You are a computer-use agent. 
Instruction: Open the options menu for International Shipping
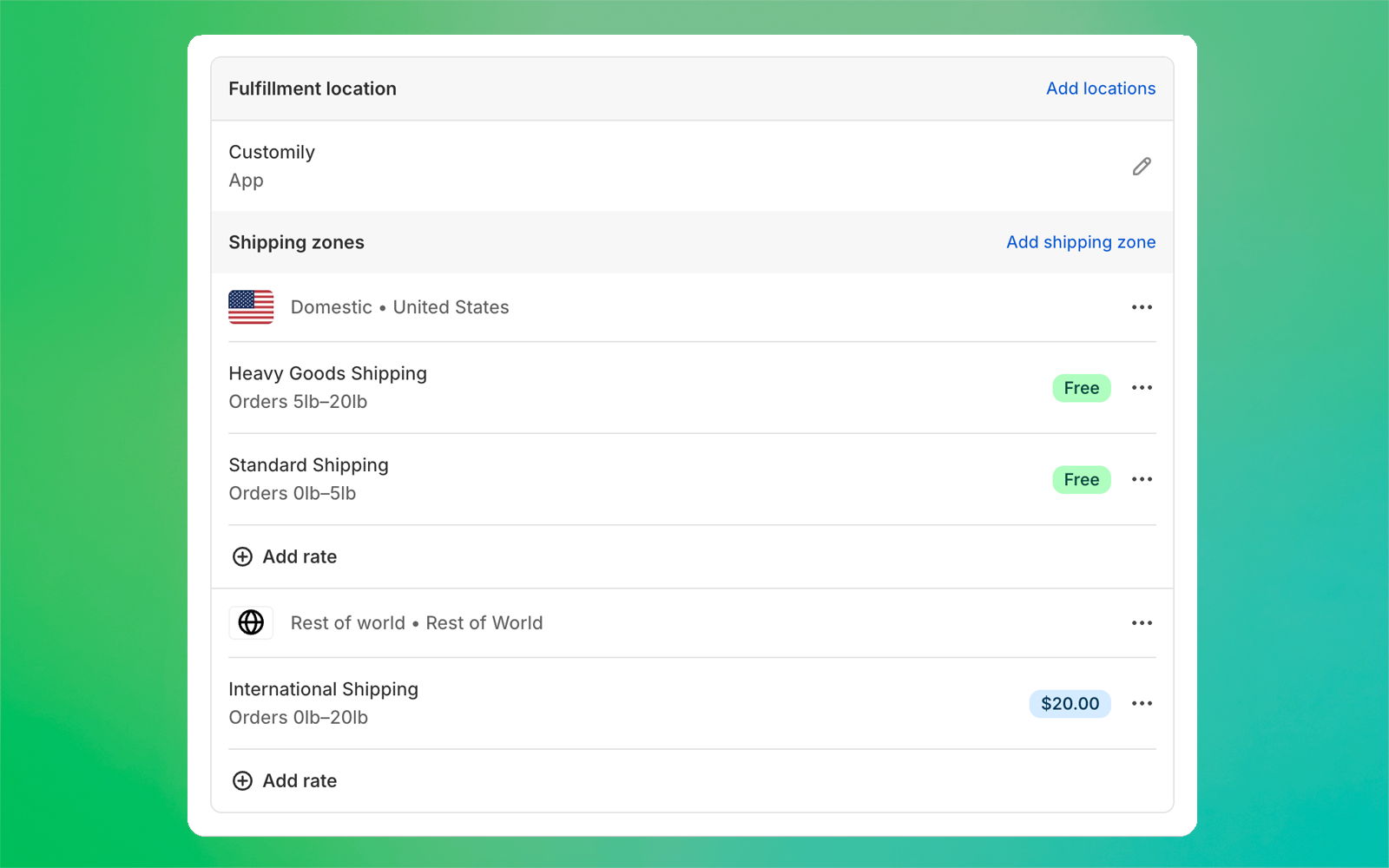[1142, 703]
